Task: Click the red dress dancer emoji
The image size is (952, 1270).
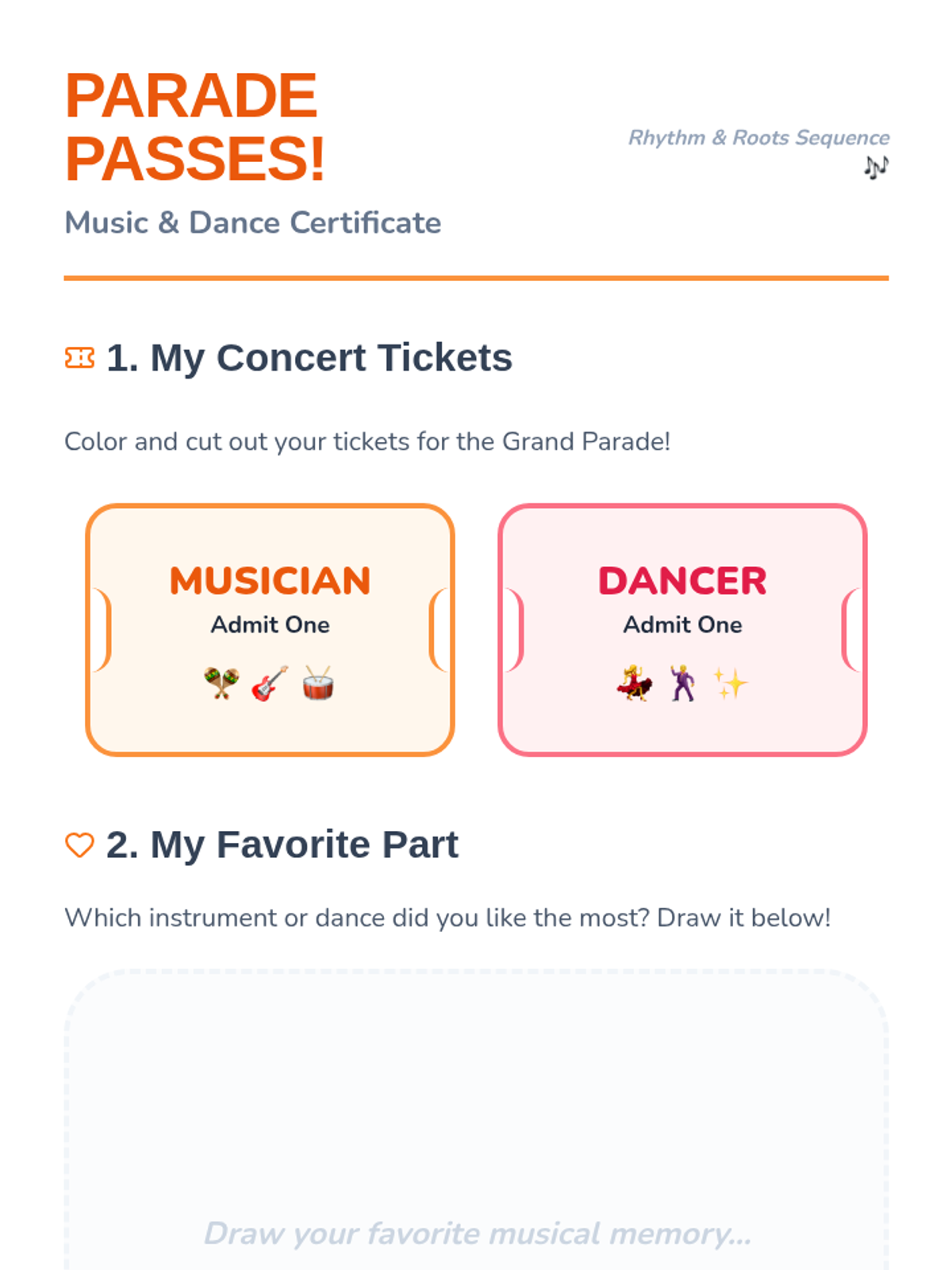Action: [x=635, y=683]
